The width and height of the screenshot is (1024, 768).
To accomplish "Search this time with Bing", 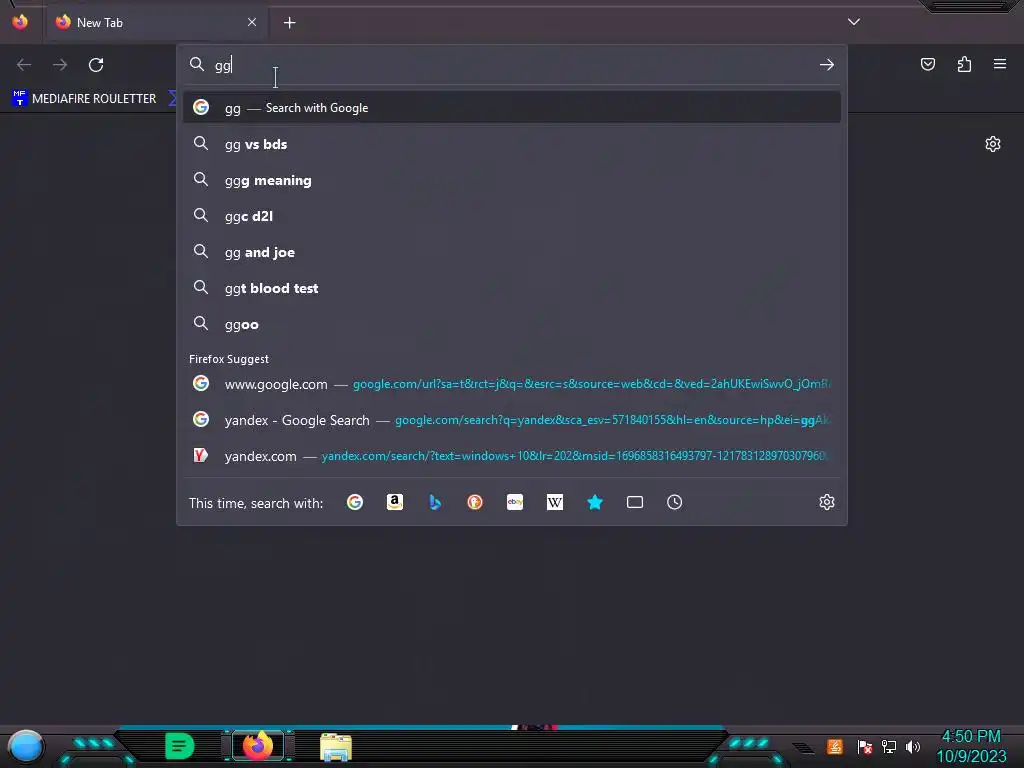I will 435,502.
